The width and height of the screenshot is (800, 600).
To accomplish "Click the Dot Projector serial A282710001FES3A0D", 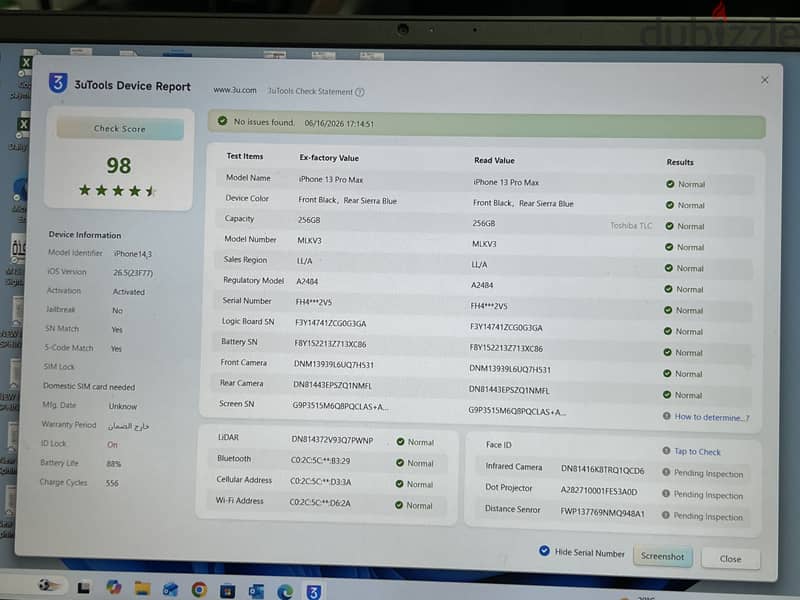I will click(599, 491).
